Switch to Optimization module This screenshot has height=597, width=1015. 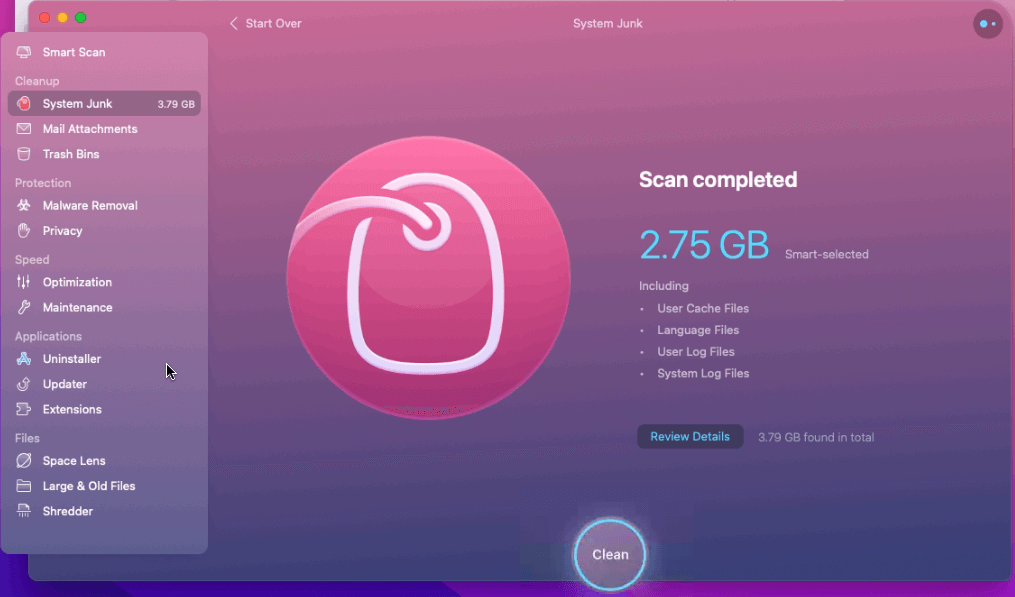point(104,282)
